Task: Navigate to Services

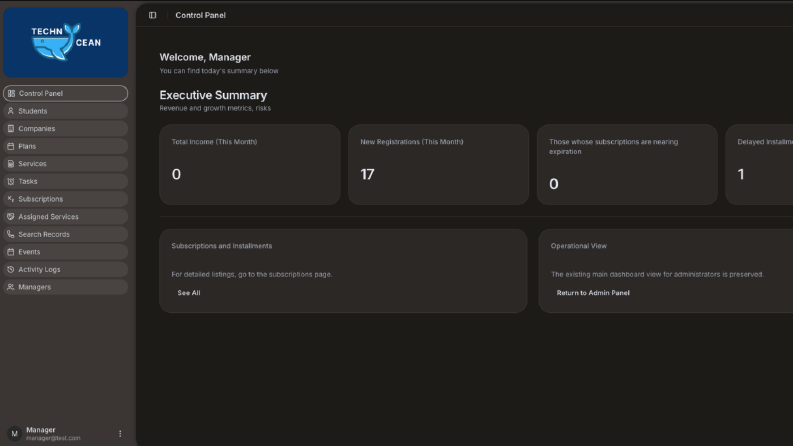Action: [x=65, y=164]
